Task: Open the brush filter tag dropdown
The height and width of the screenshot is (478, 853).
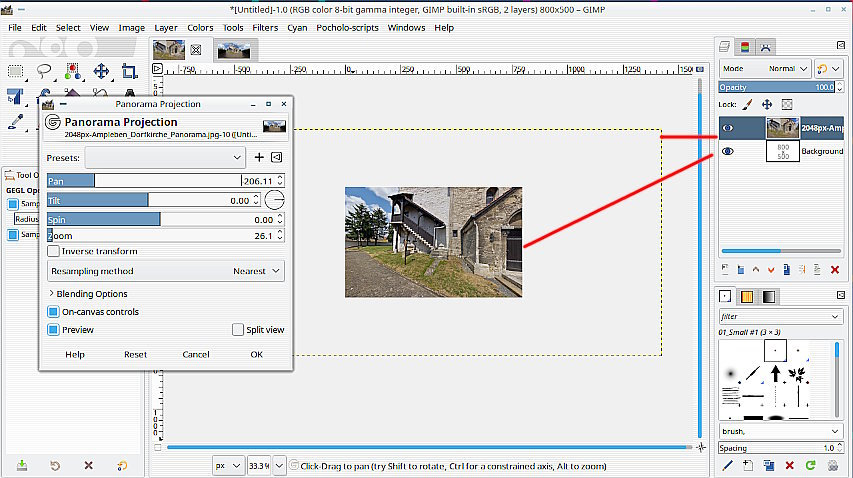Action: (x=780, y=316)
